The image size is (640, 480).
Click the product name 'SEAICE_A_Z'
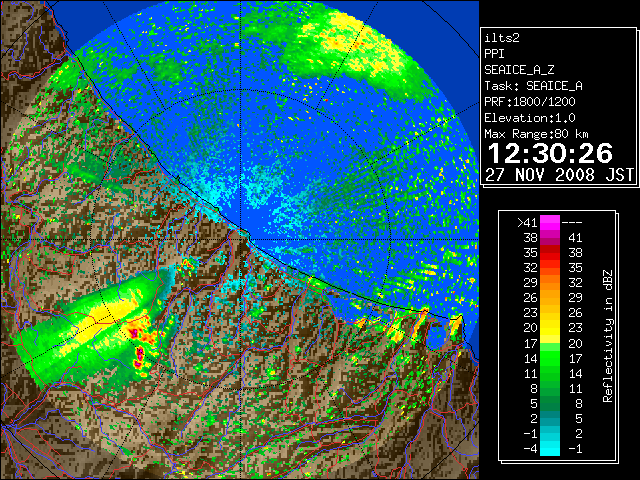tap(519, 70)
